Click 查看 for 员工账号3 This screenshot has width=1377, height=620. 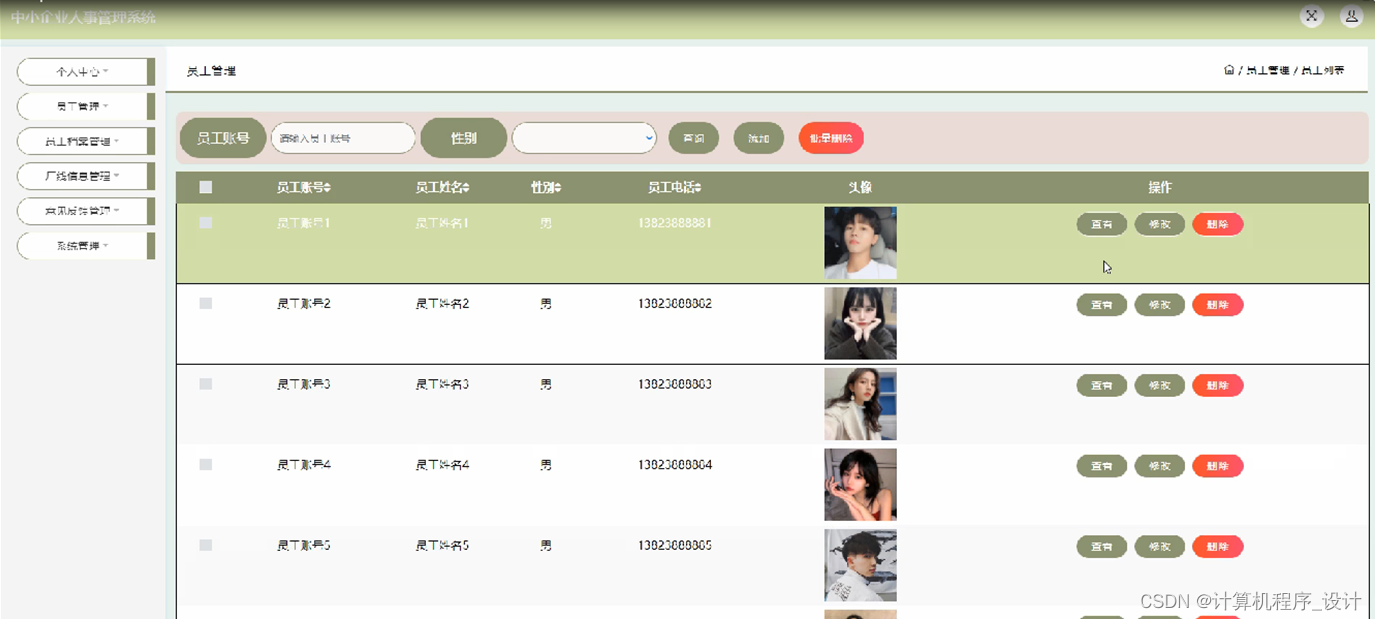[x=1102, y=385]
